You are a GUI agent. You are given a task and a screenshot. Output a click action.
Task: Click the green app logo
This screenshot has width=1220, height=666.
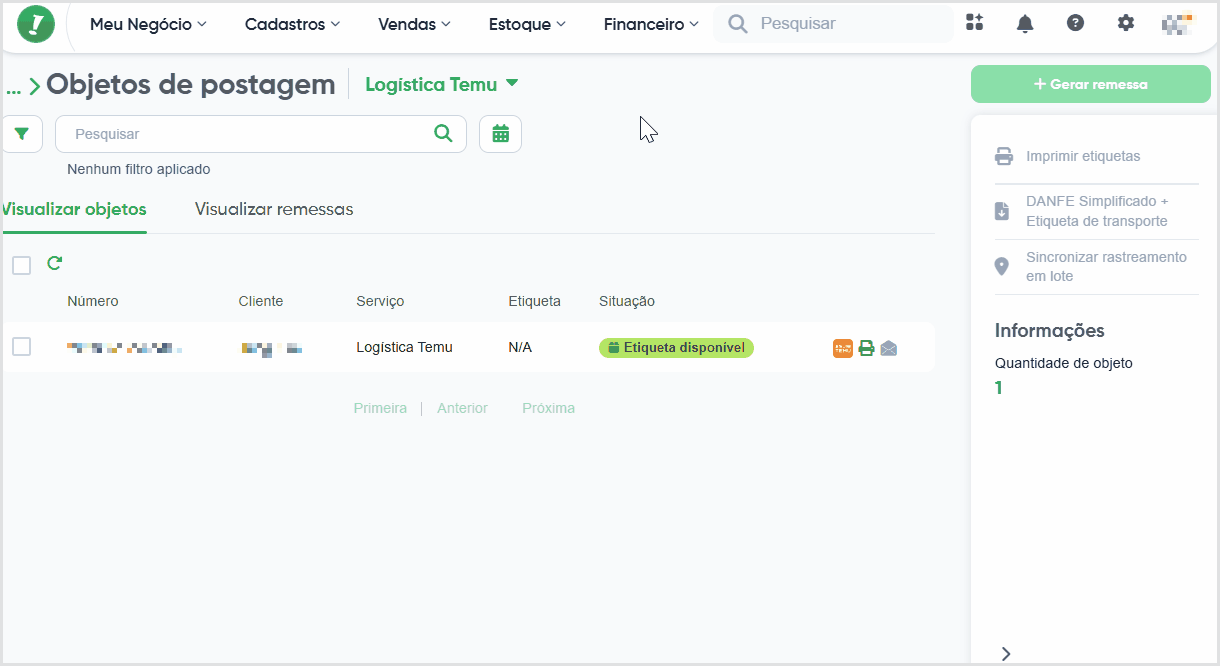pos(36,24)
